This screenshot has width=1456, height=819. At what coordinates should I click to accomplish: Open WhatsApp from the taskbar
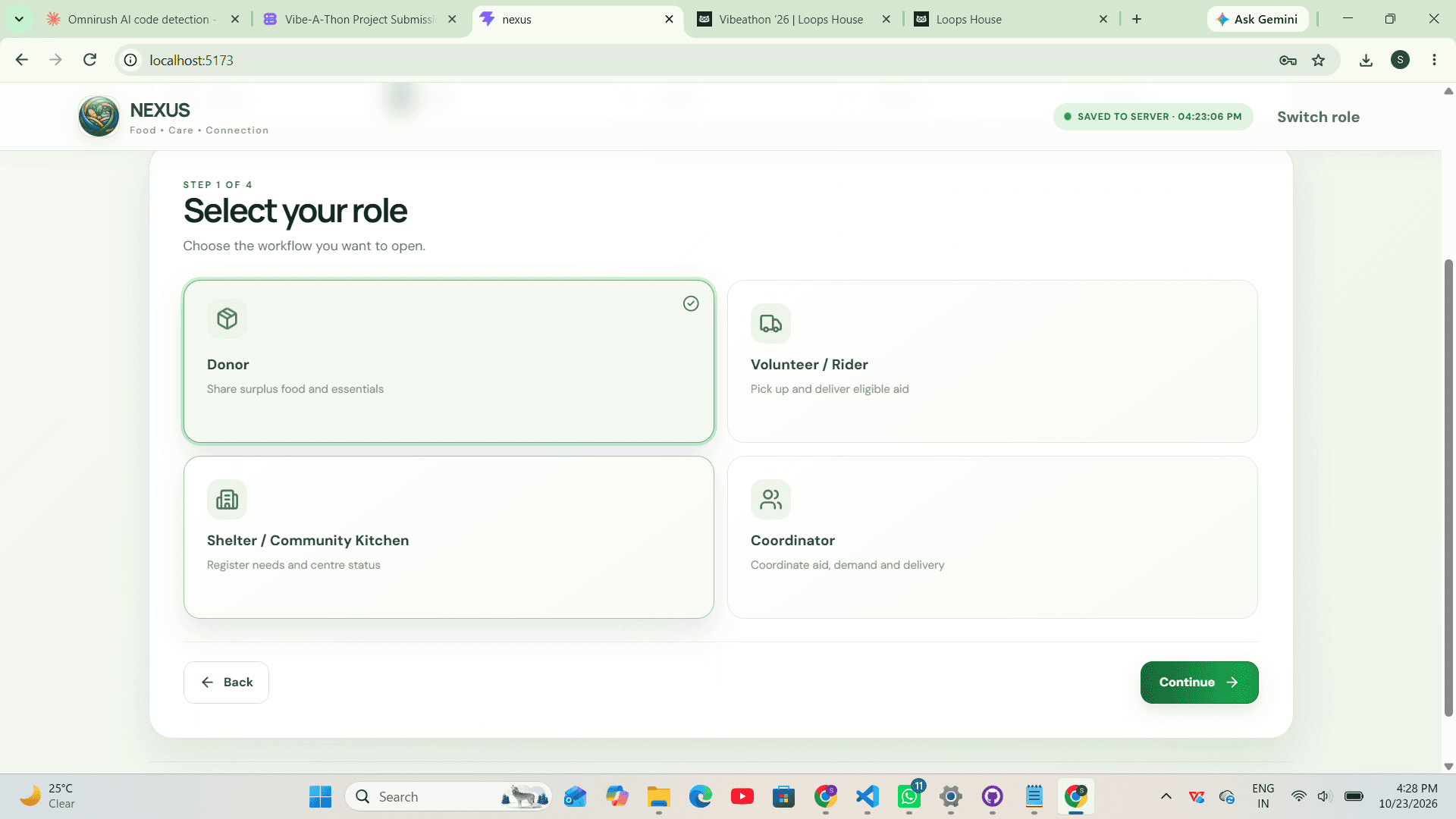[x=909, y=797]
